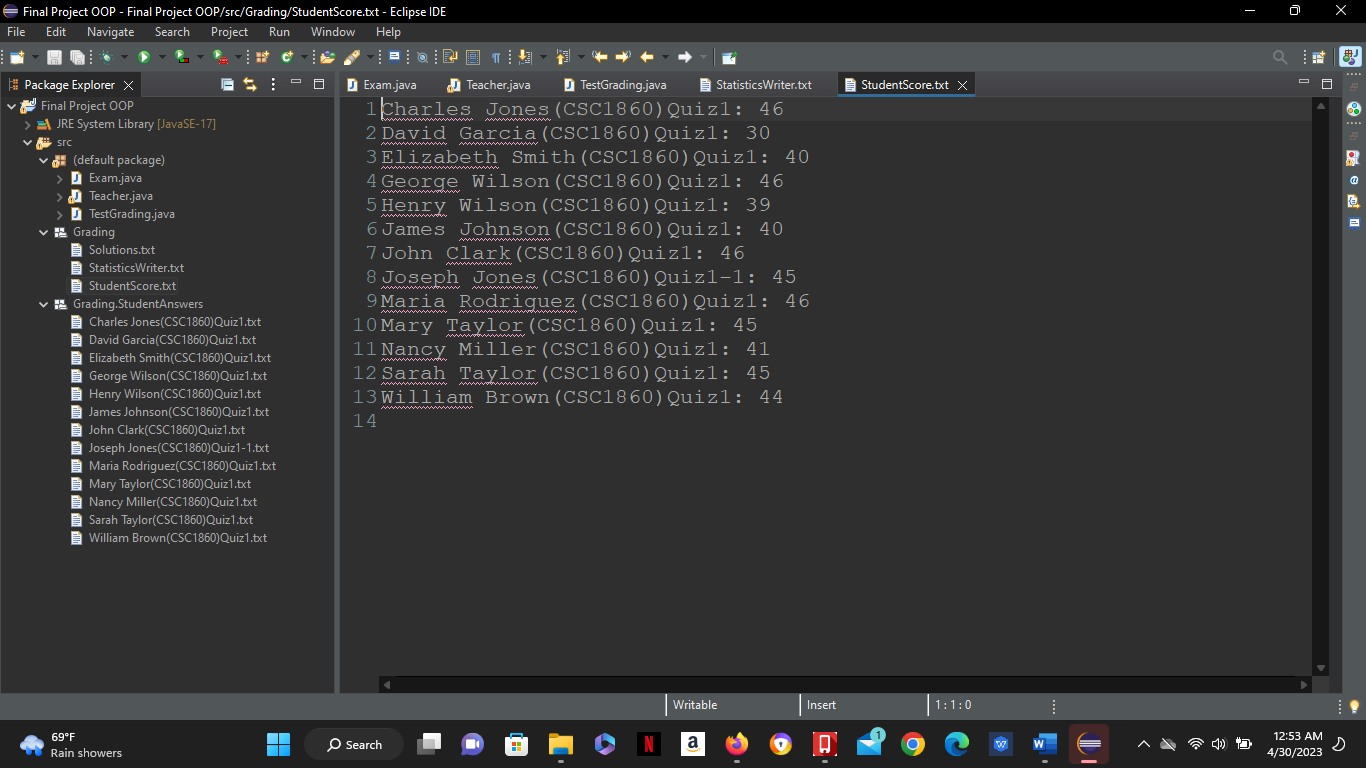The width and height of the screenshot is (1366, 768).
Task: Open Windows Start menu
Action: click(278, 744)
